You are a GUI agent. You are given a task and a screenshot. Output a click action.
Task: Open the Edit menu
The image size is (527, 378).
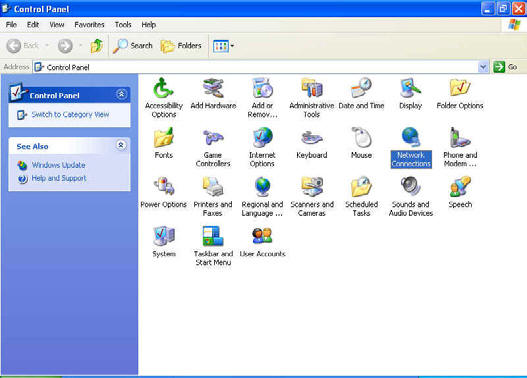[x=33, y=25]
